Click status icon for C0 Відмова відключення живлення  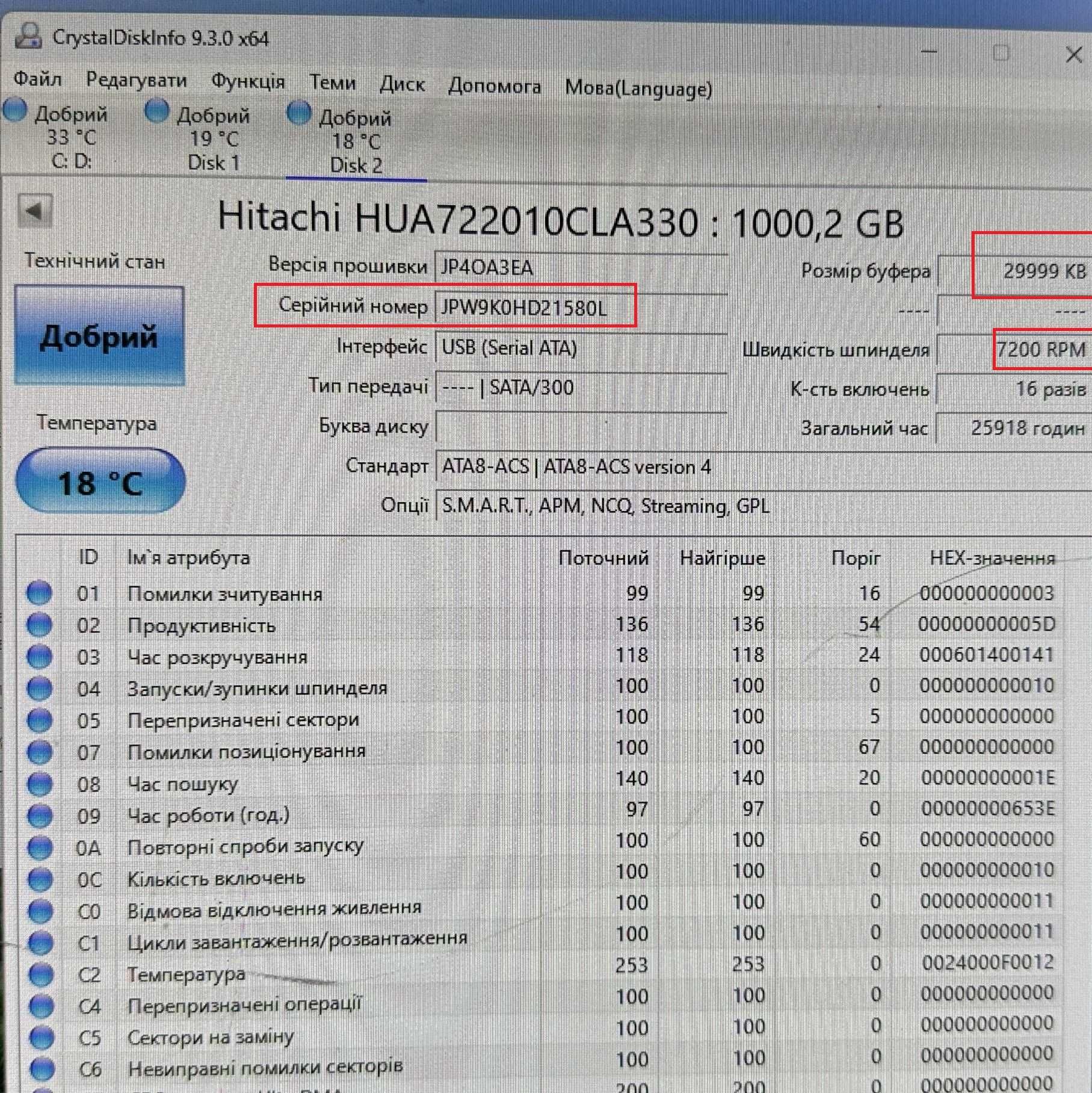tap(41, 911)
